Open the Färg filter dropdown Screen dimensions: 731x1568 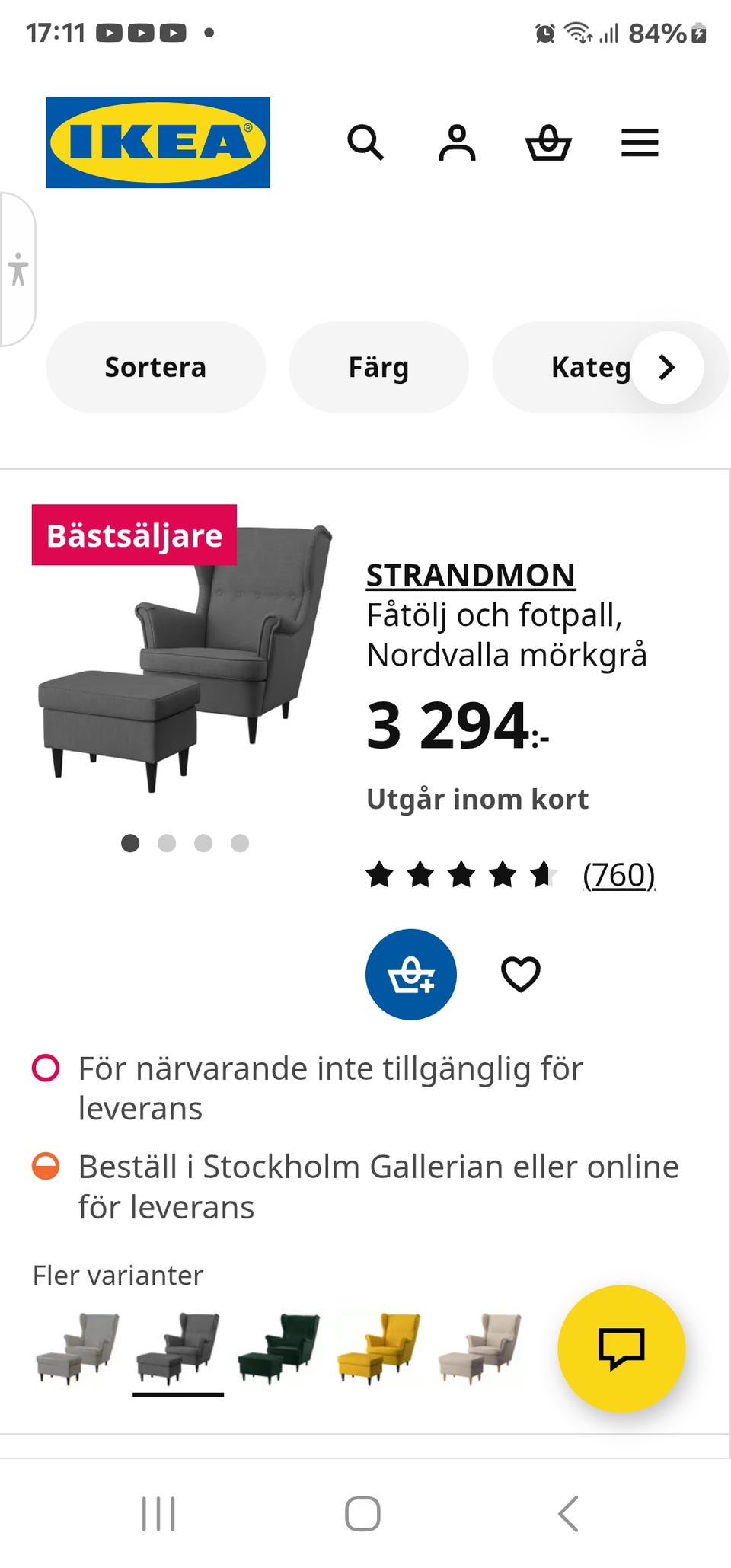pos(378,367)
